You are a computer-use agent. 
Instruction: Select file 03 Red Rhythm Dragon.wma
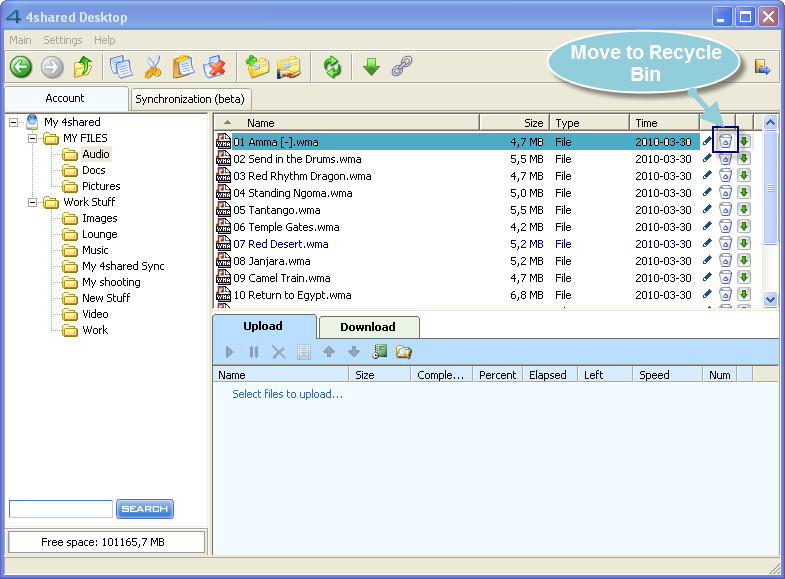pos(302,176)
